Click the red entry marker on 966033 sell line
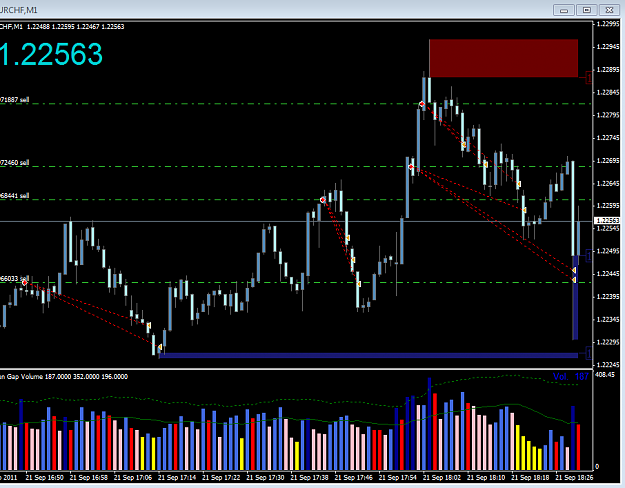 click(25, 283)
